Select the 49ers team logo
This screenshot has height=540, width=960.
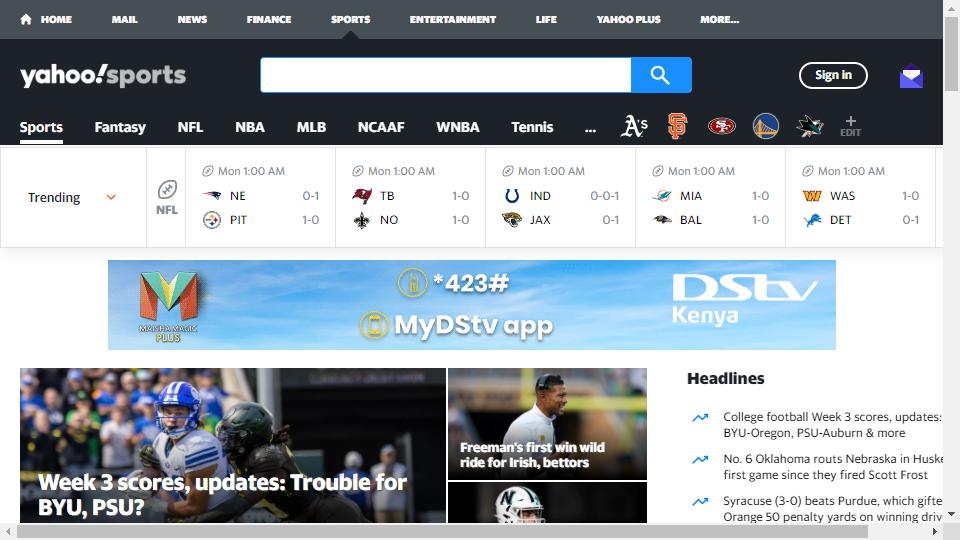coord(721,126)
